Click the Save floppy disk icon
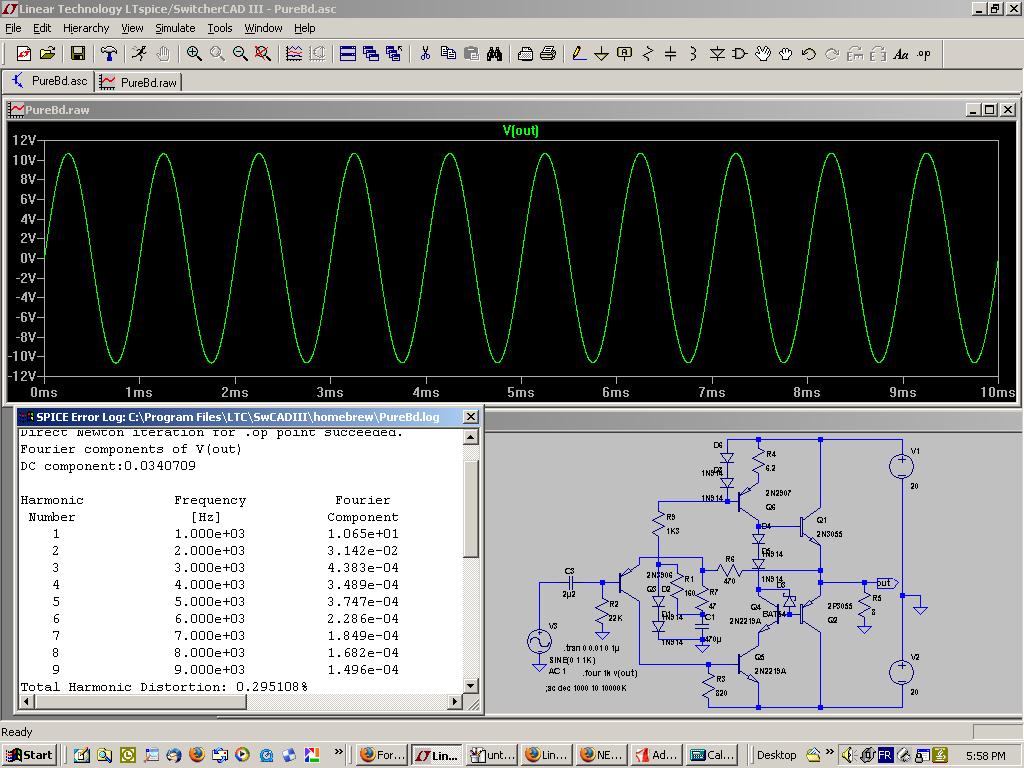Screen dimensions: 1024x768 point(78,54)
